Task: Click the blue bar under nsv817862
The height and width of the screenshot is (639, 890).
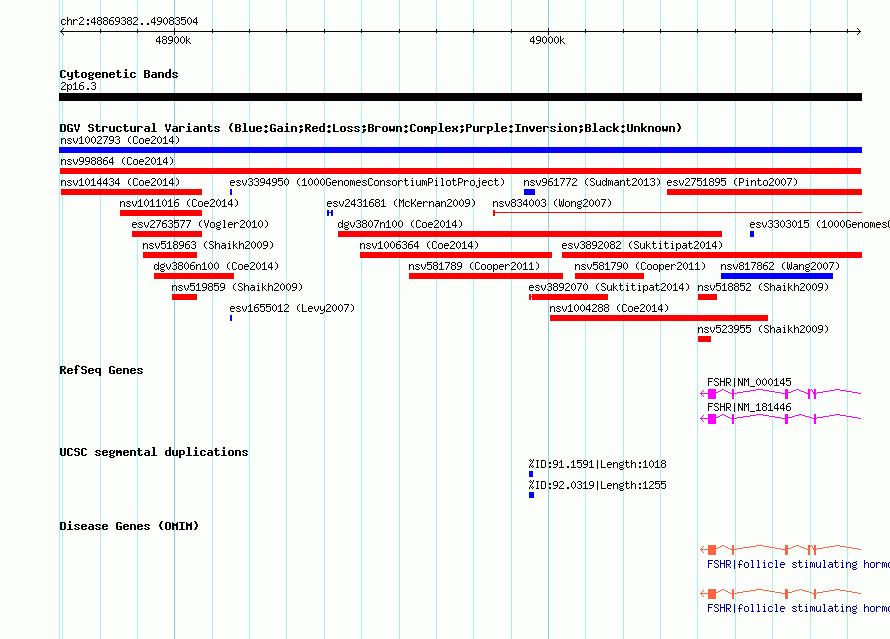Action: pos(776,276)
